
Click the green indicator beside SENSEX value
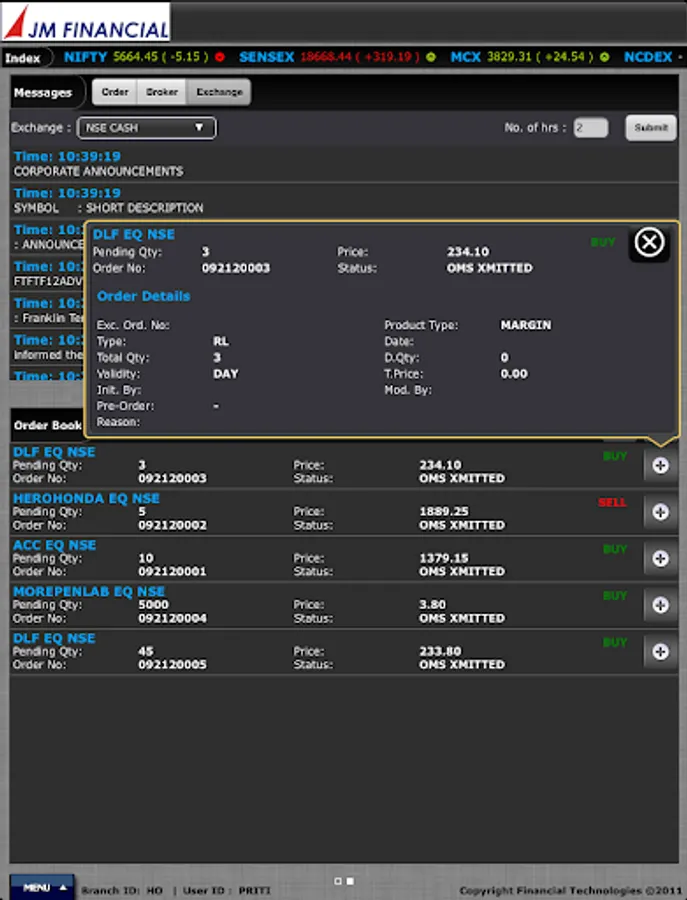click(x=431, y=58)
